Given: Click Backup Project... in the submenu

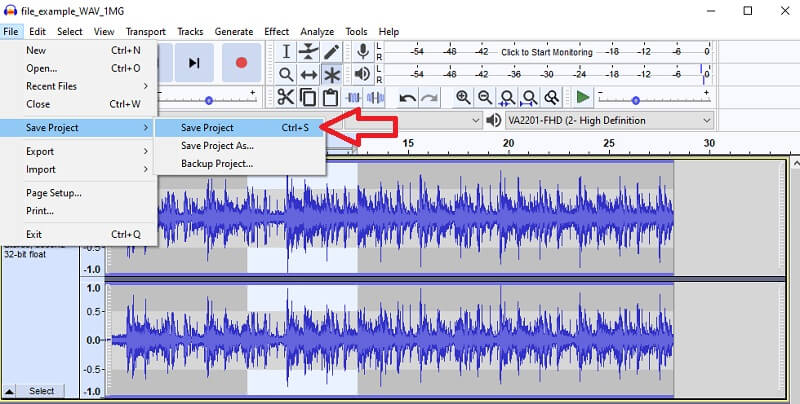Looking at the screenshot, I should [216, 163].
